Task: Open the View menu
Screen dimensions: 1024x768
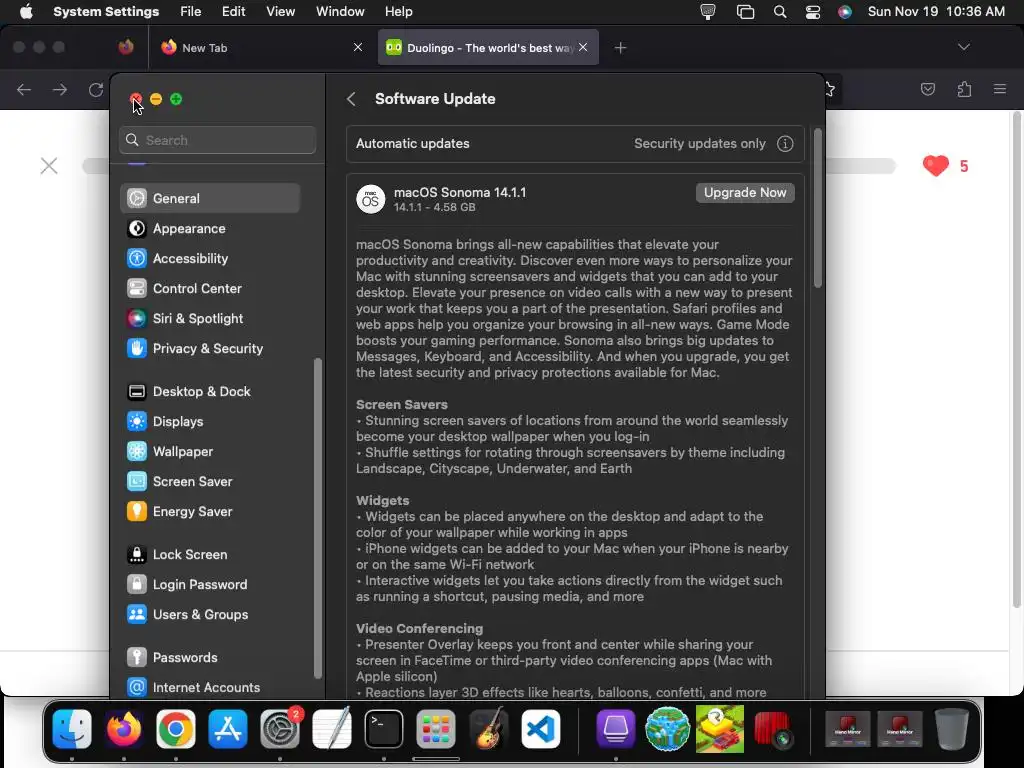Action: pos(281,12)
